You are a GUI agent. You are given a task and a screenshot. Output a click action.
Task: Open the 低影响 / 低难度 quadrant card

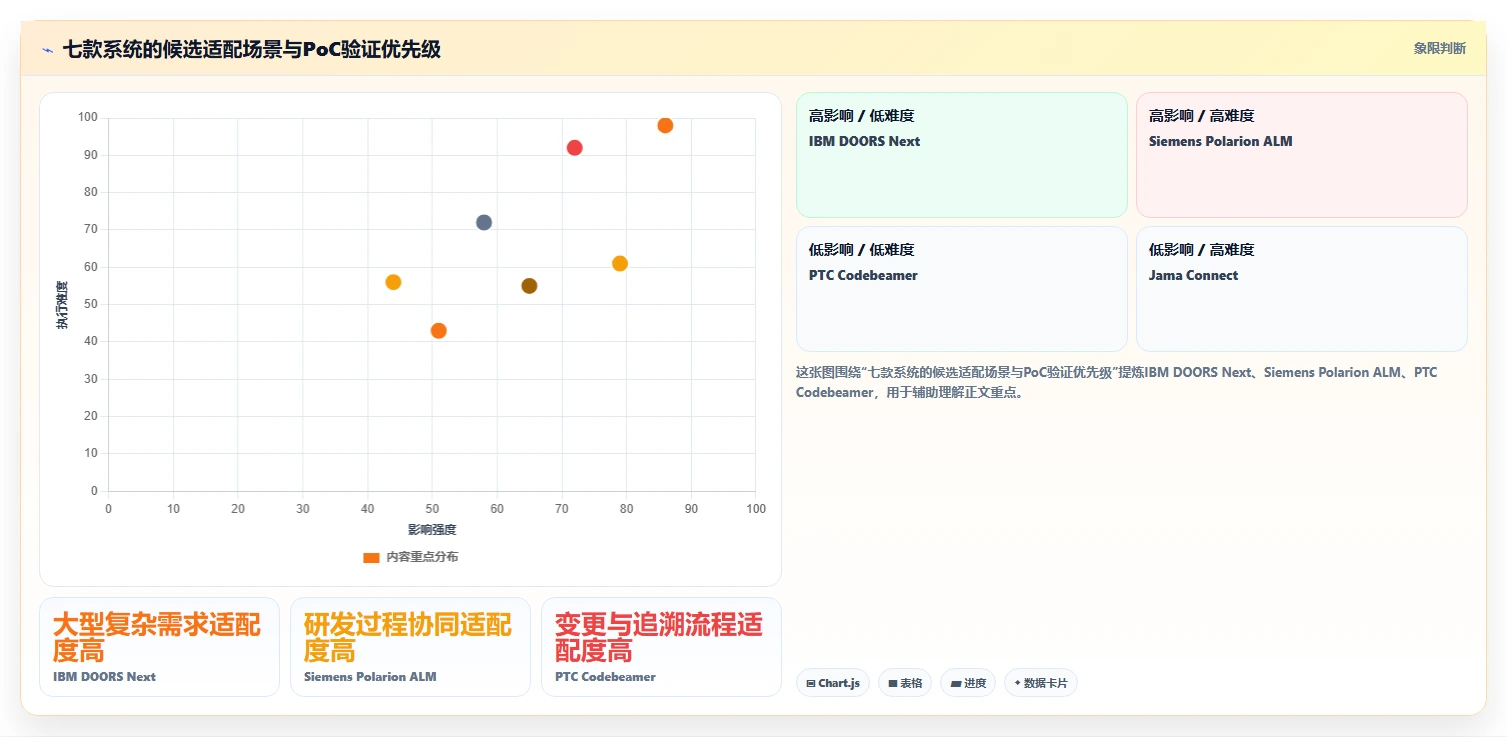coord(962,289)
